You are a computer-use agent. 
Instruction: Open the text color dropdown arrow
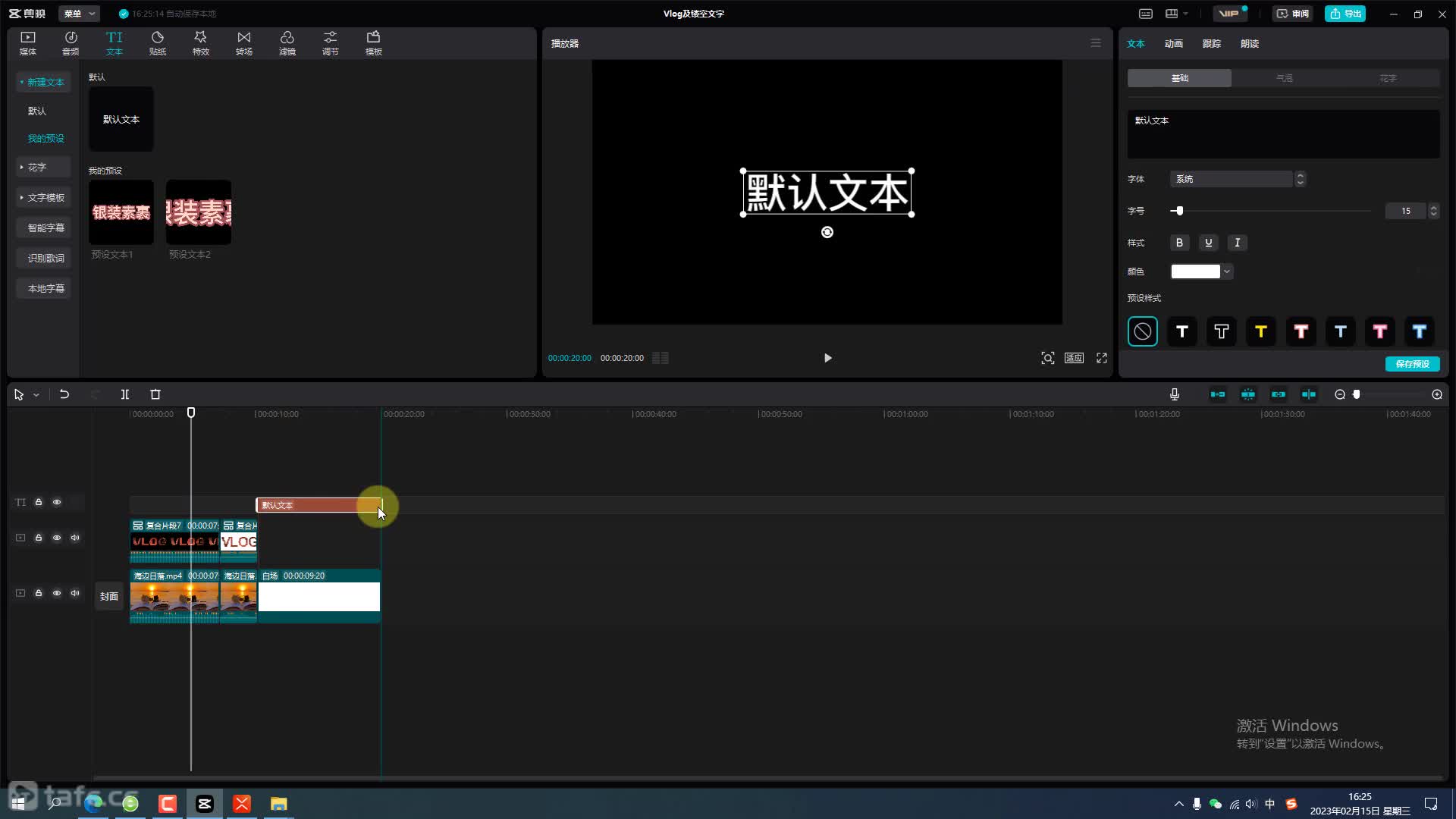(1227, 271)
